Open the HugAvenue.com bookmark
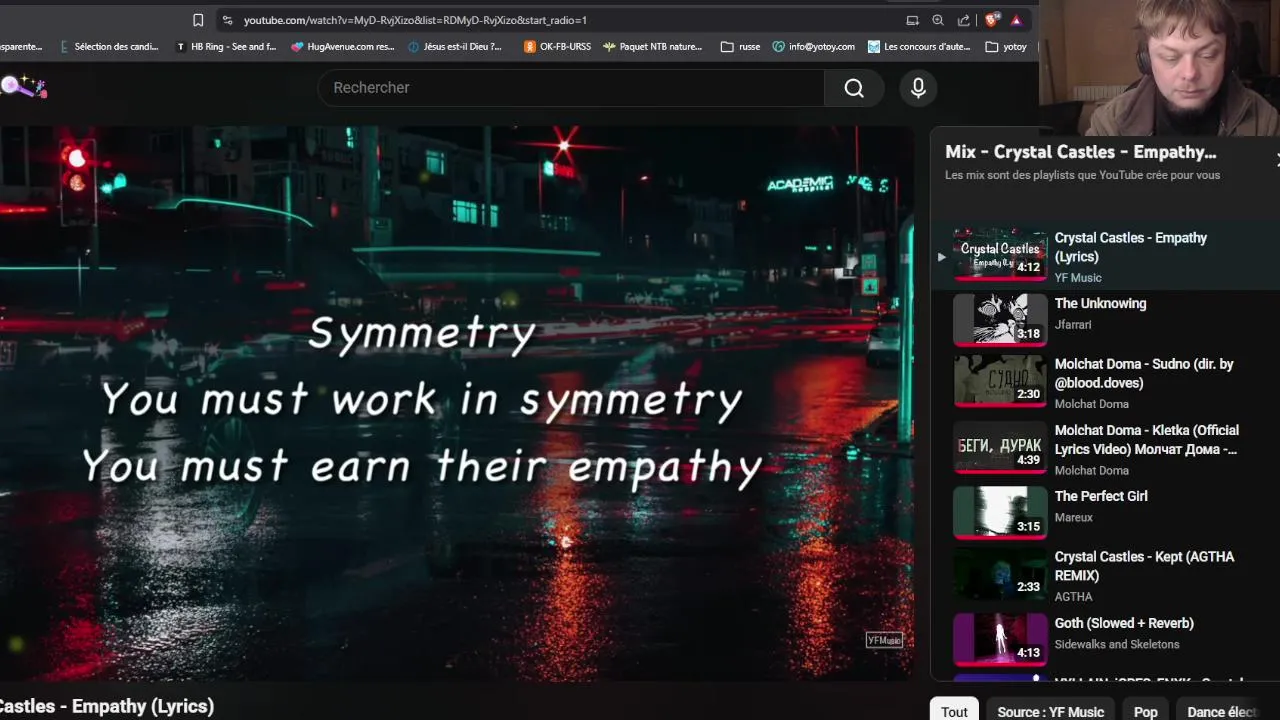This screenshot has width=1280, height=720. [x=343, y=46]
